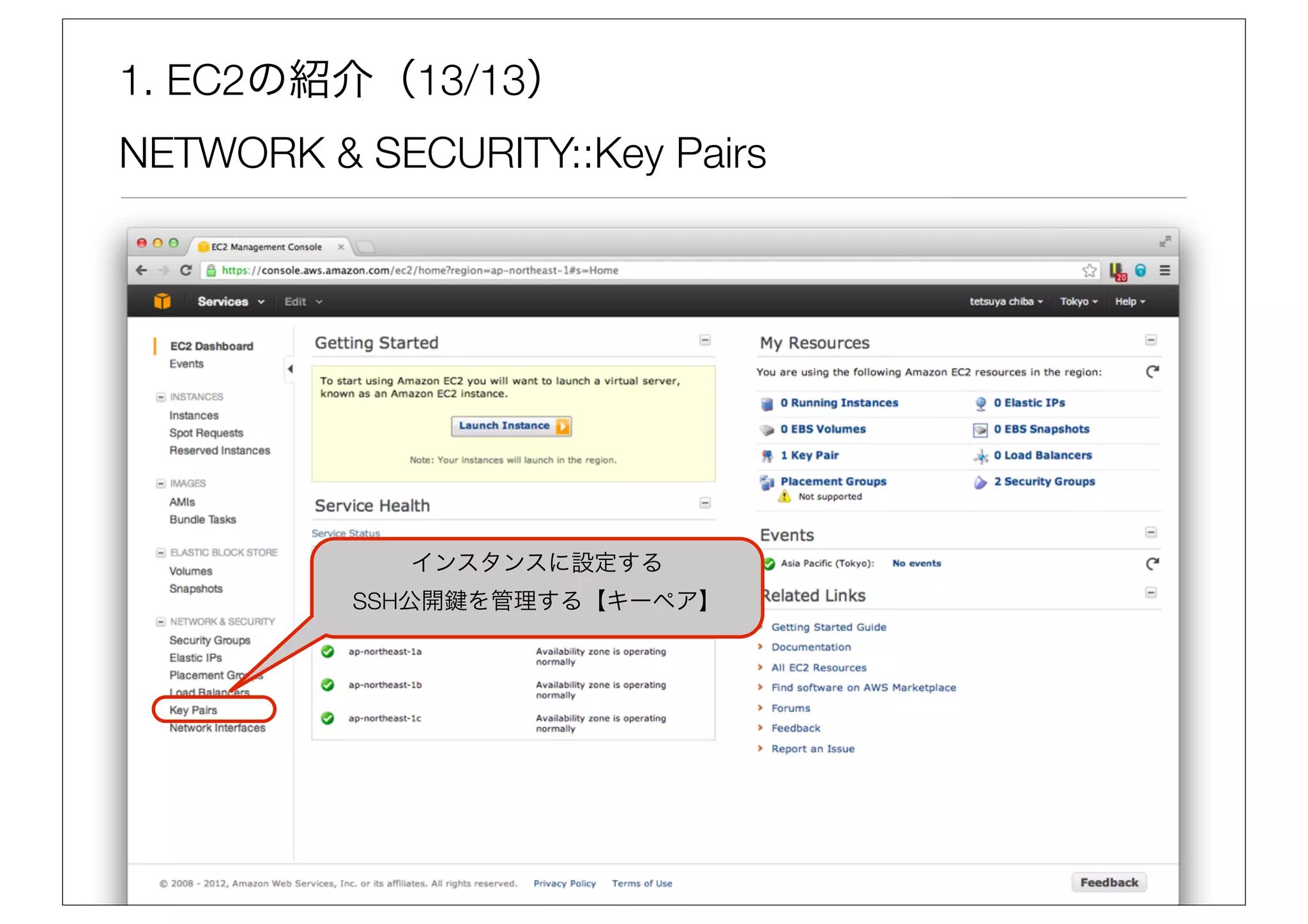Click the Feedback button in footer
The image size is (1308, 924).
(x=1109, y=882)
